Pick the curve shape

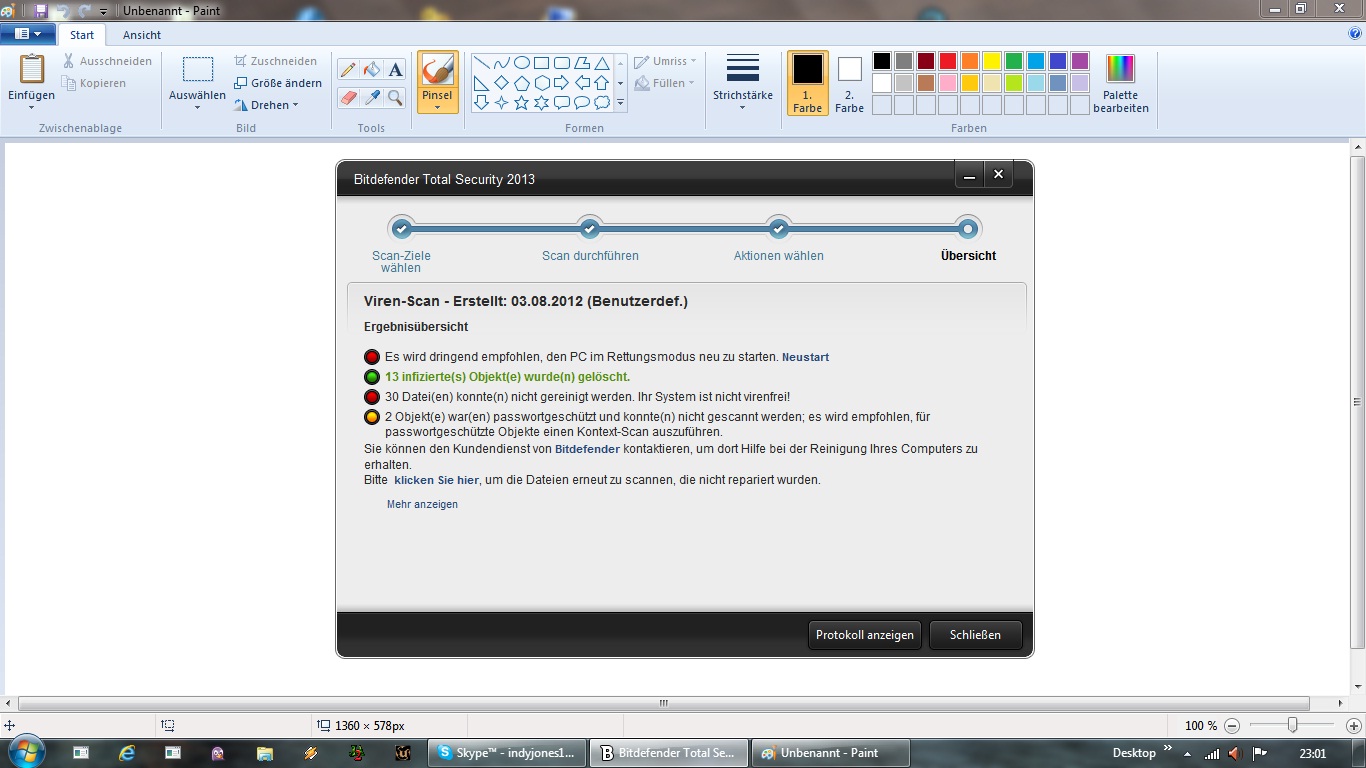501,63
